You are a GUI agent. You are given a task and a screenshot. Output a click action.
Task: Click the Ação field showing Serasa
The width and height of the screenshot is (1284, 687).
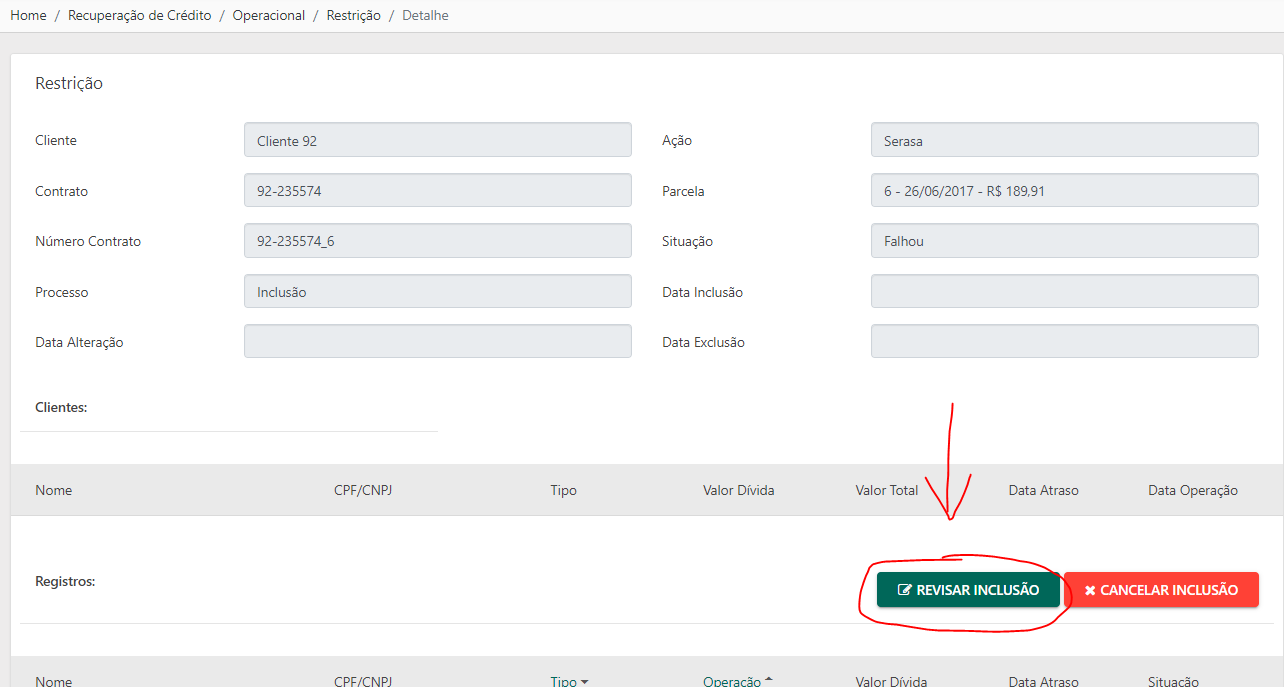tap(1065, 140)
